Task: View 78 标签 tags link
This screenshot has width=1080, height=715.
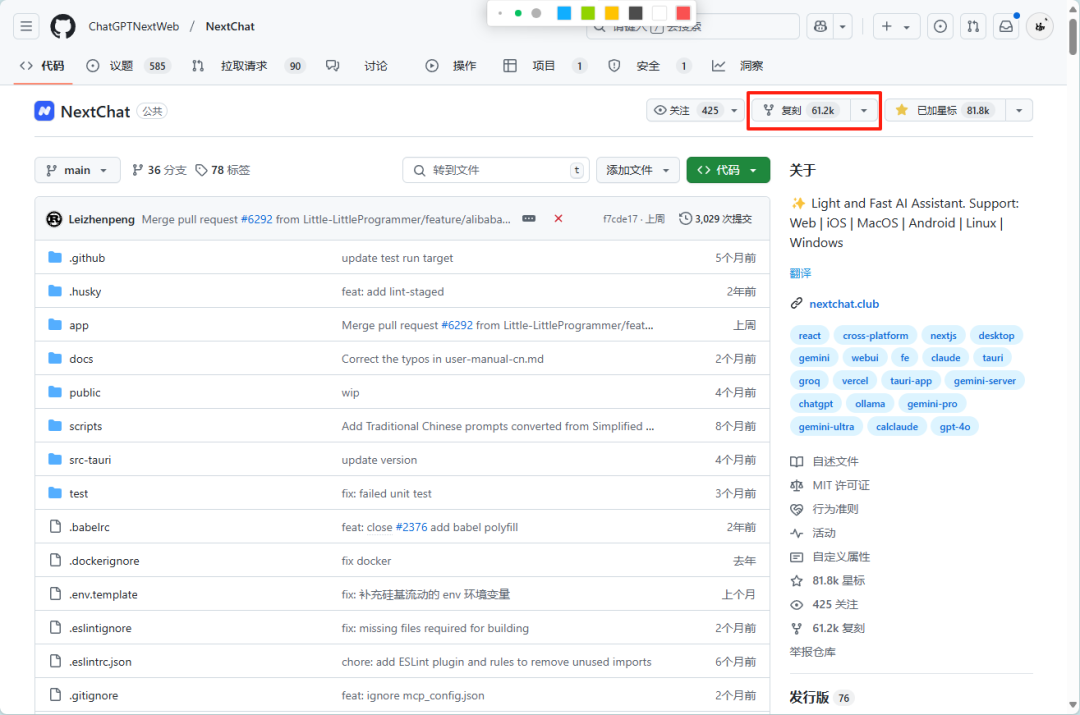Action: pyautogui.click(x=222, y=170)
